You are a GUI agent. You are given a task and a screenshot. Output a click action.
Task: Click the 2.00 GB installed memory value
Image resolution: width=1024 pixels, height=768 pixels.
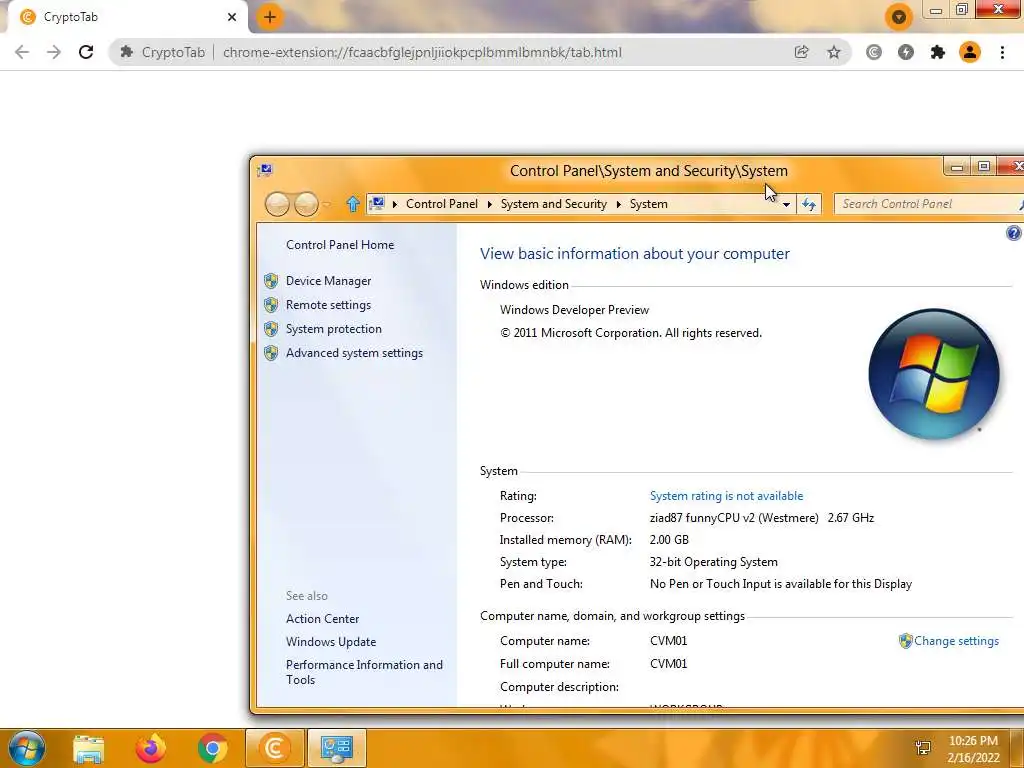[x=669, y=540]
